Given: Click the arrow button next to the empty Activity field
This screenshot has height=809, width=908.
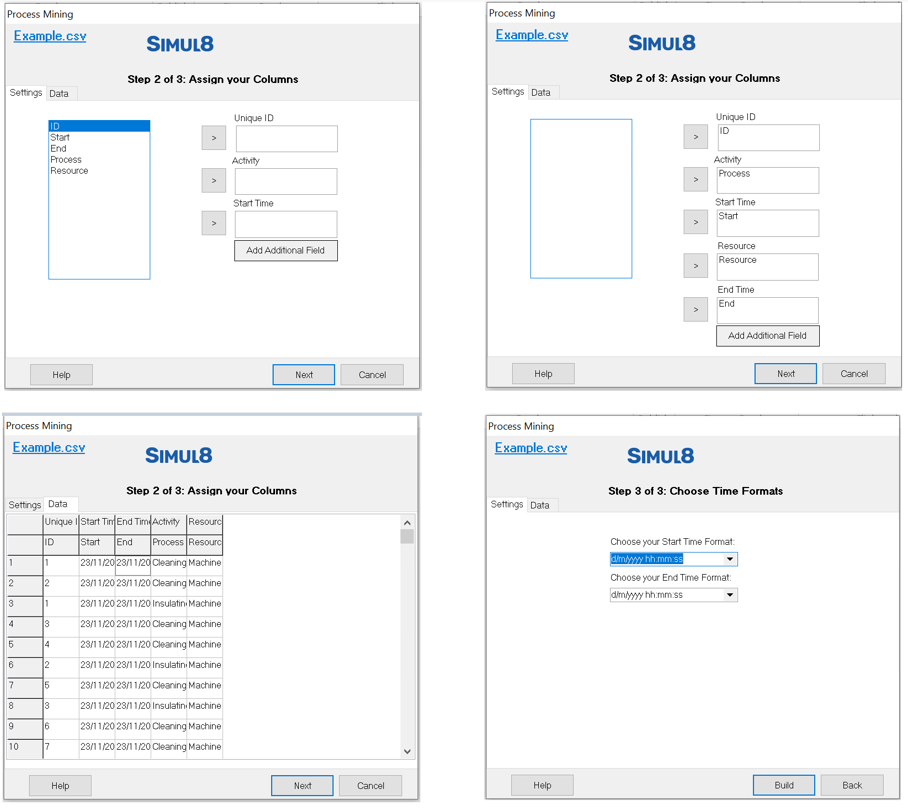Looking at the screenshot, I should tap(213, 181).
